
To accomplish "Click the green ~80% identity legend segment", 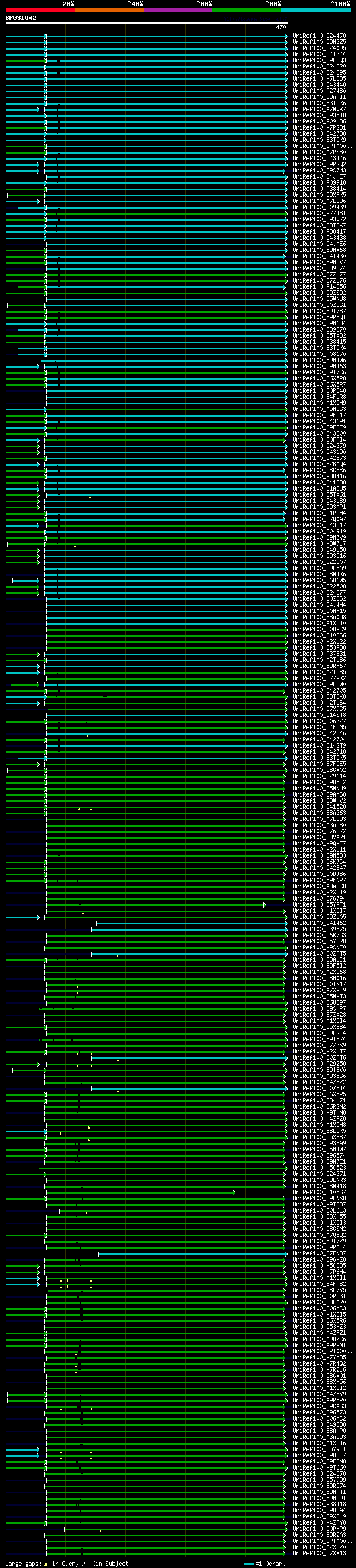I will point(247,10).
